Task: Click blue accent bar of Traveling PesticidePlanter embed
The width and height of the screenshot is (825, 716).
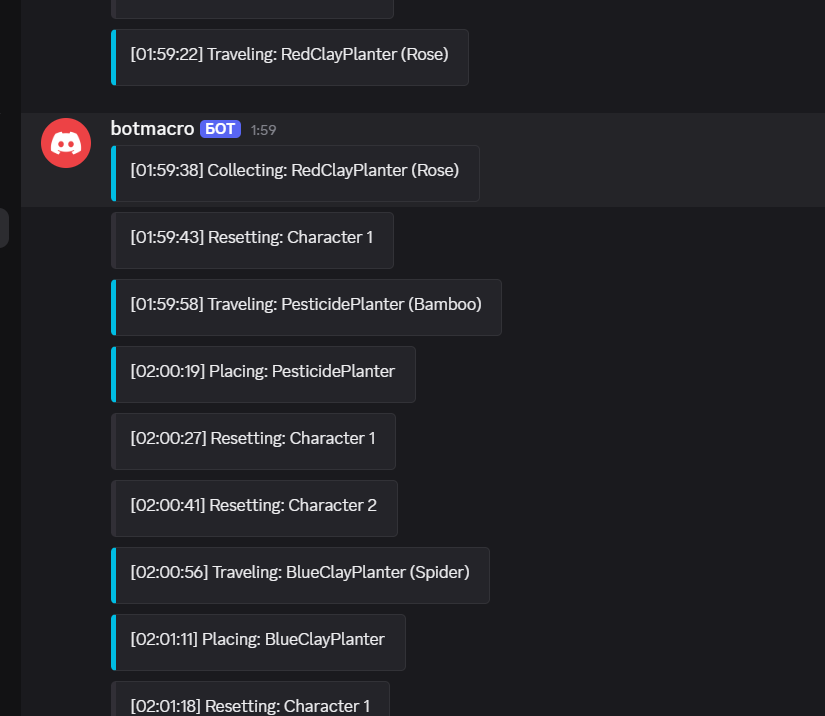Action: (x=114, y=307)
